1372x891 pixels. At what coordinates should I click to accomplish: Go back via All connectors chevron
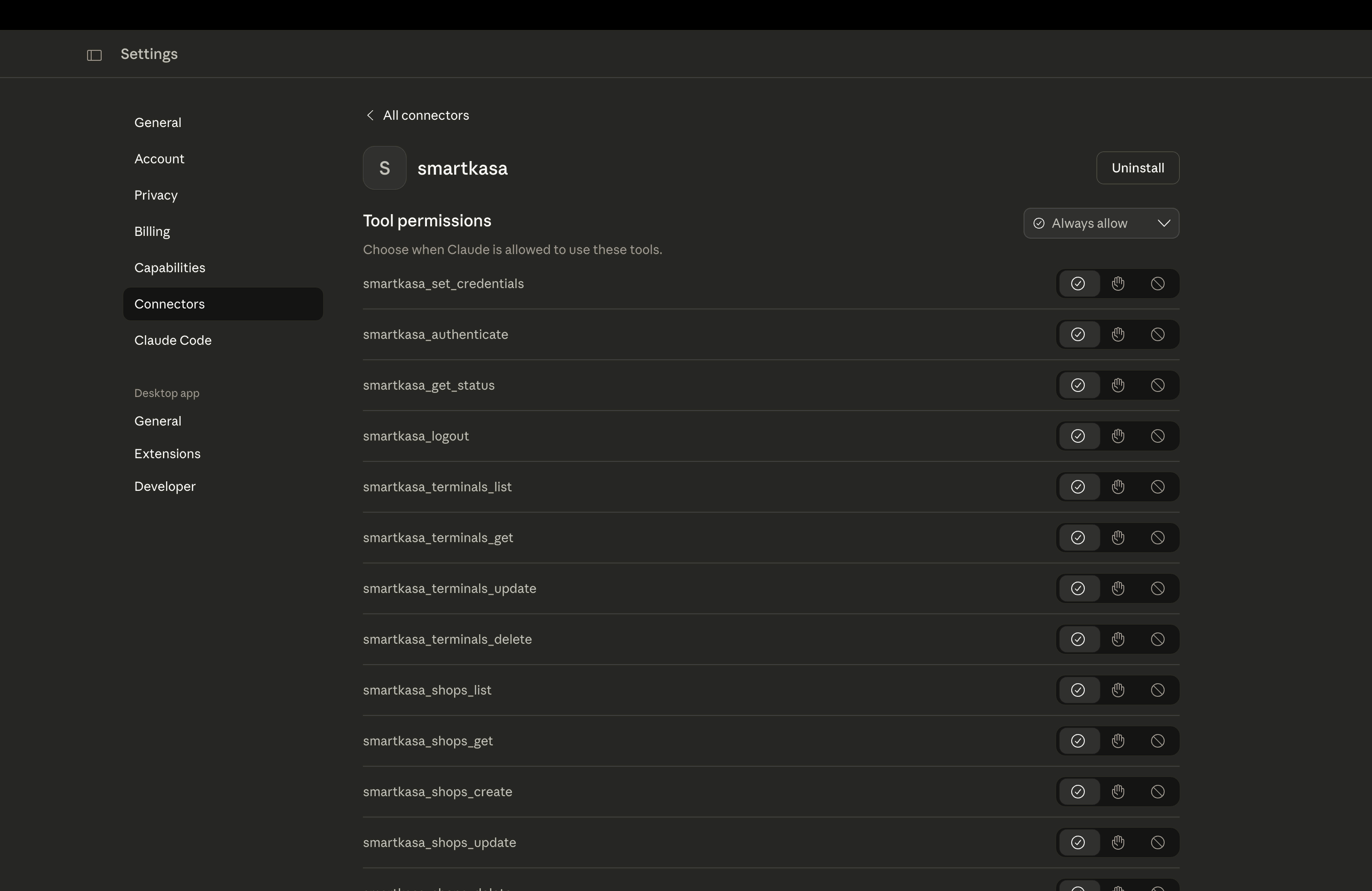[370, 115]
